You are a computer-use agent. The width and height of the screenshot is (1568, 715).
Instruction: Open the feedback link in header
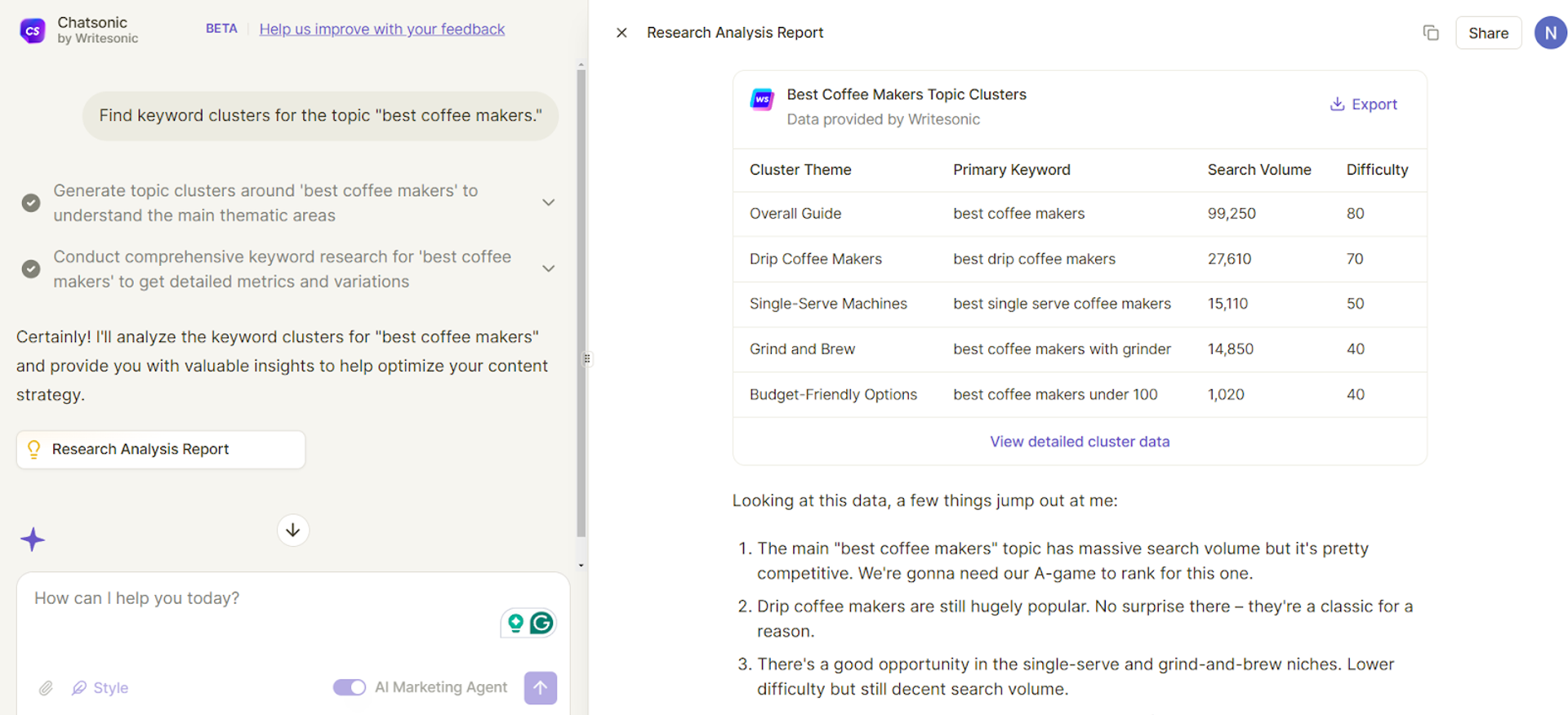[382, 29]
